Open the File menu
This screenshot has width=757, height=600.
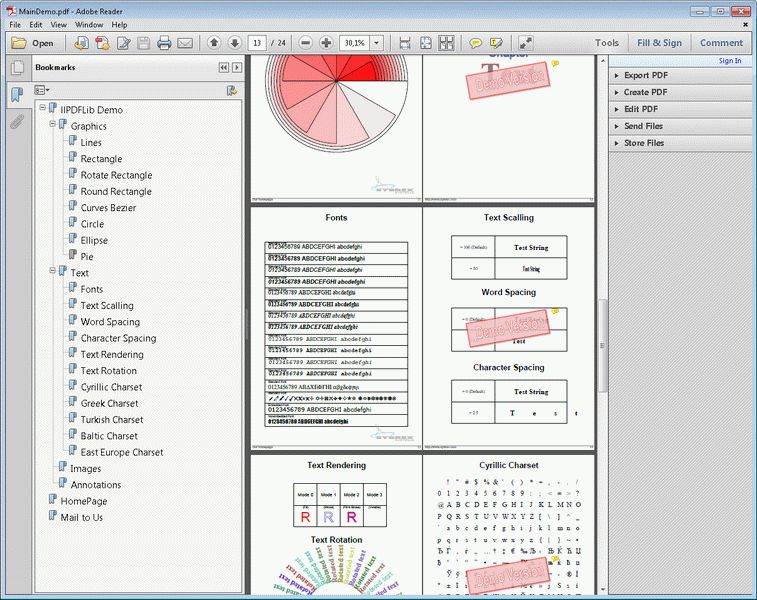[15, 25]
